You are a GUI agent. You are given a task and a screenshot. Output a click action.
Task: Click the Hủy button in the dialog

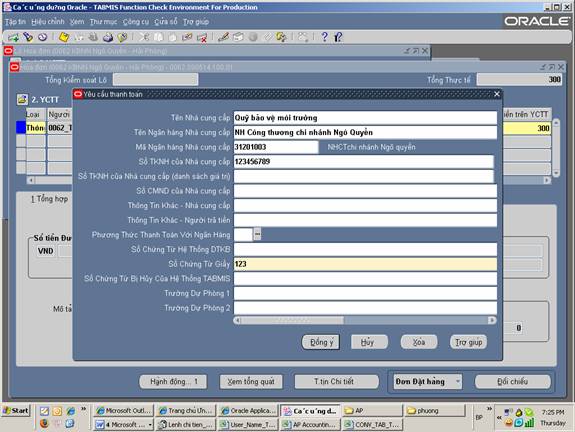point(369,342)
